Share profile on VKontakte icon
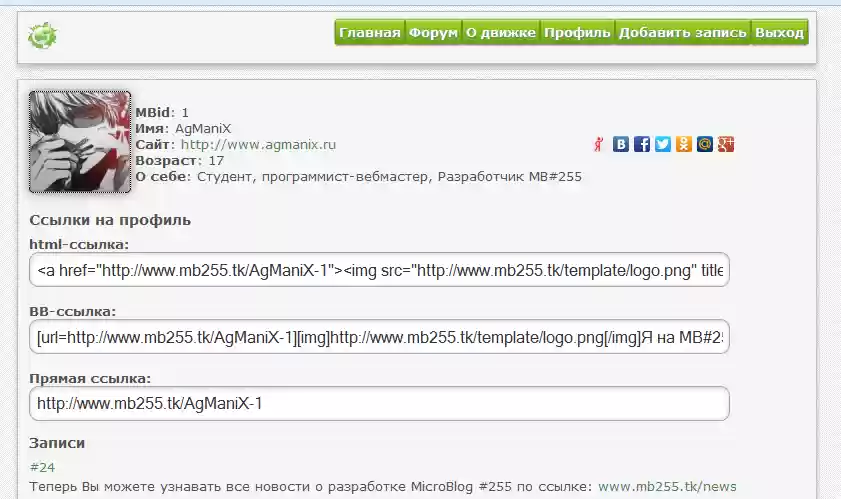This screenshot has width=841, height=499. [x=621, y=144]
